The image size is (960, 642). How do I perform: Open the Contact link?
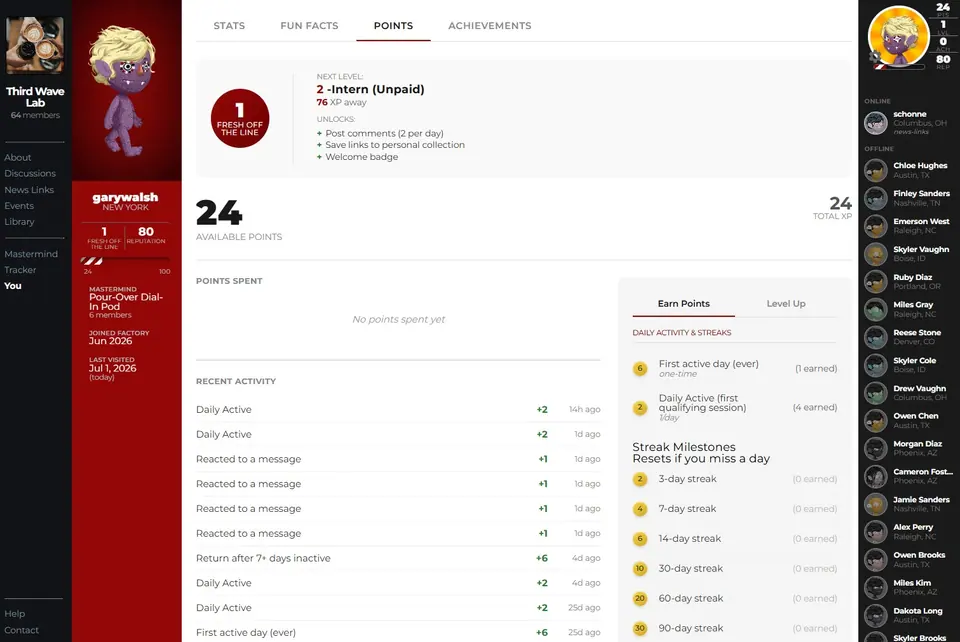pyautogui.click(x=21, y=630)
